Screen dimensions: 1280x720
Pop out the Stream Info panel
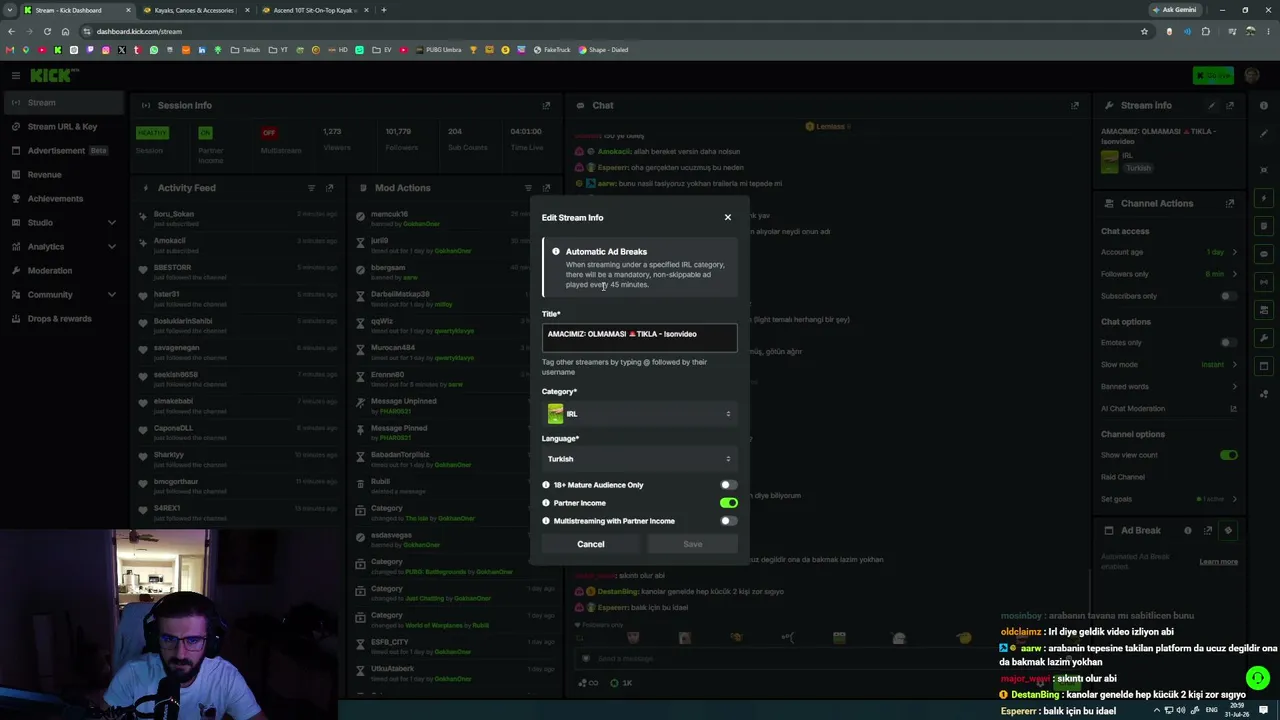1230,105
